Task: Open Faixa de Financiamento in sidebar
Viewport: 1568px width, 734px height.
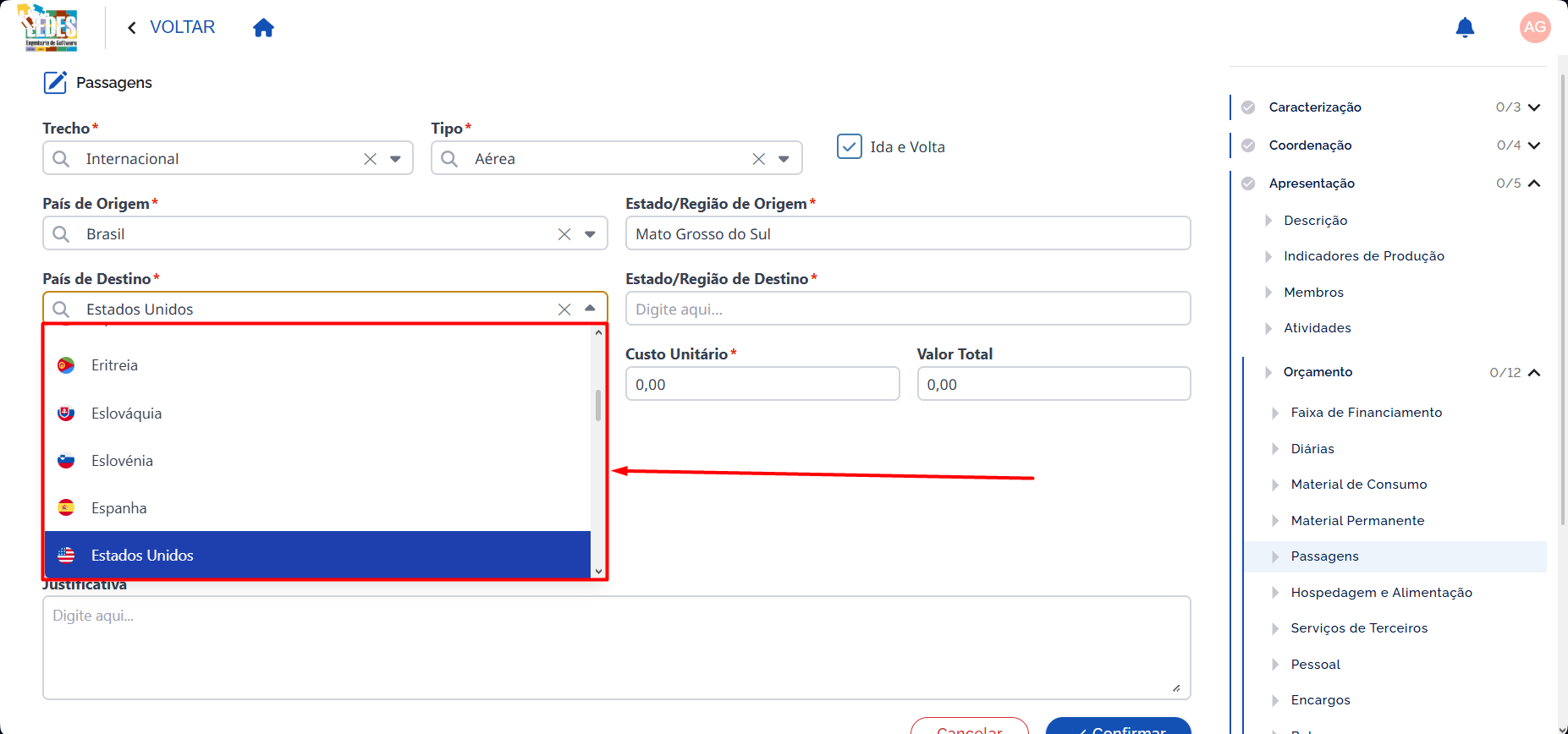Action: 1366,413
